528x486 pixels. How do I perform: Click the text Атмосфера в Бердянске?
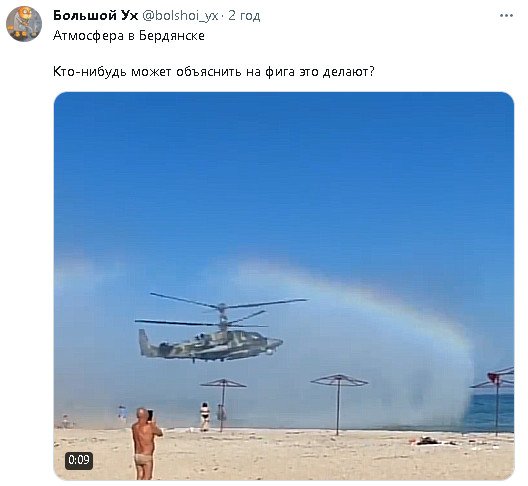(129, 36)
